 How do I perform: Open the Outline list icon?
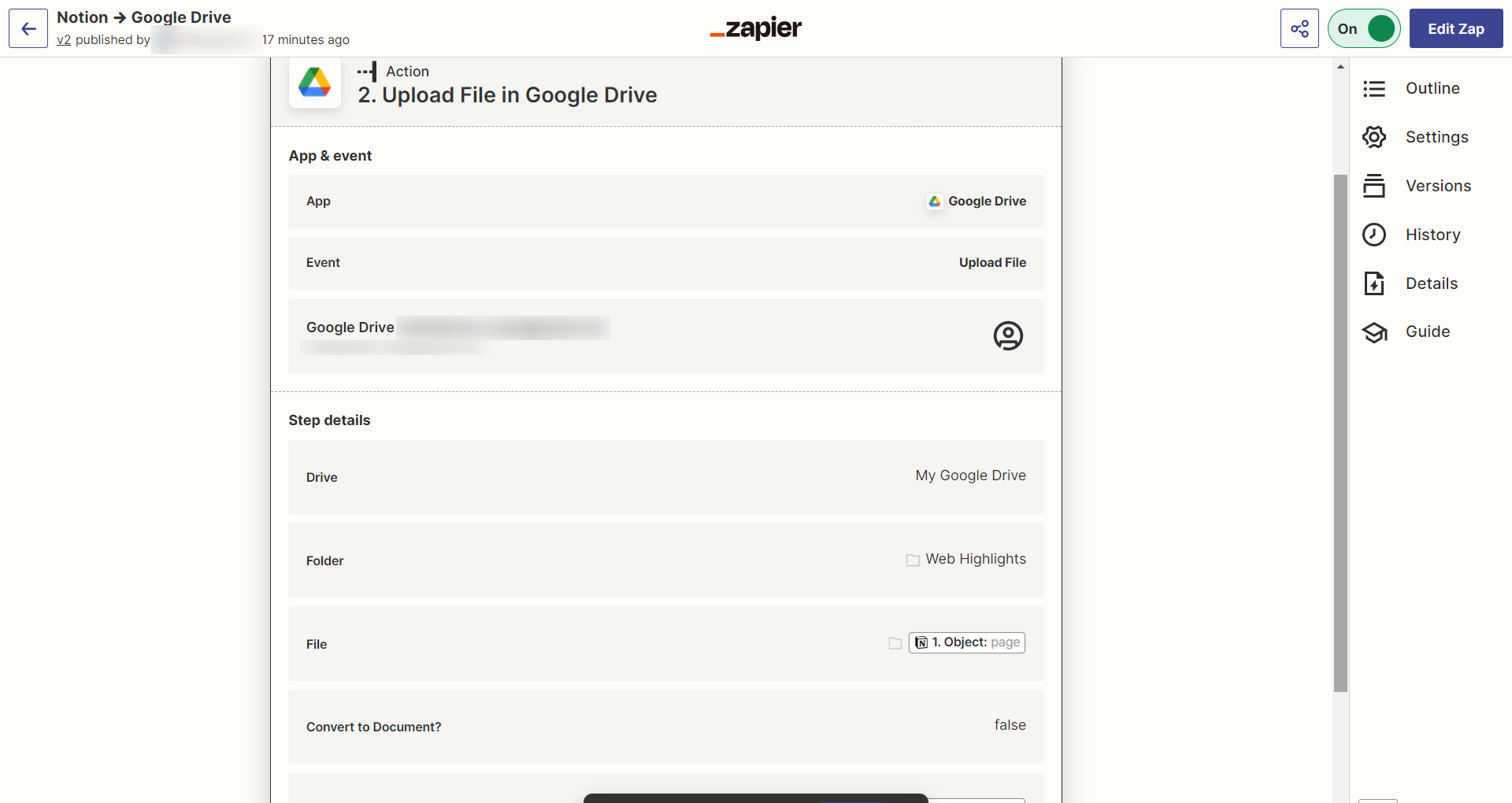pos(1374,89)
